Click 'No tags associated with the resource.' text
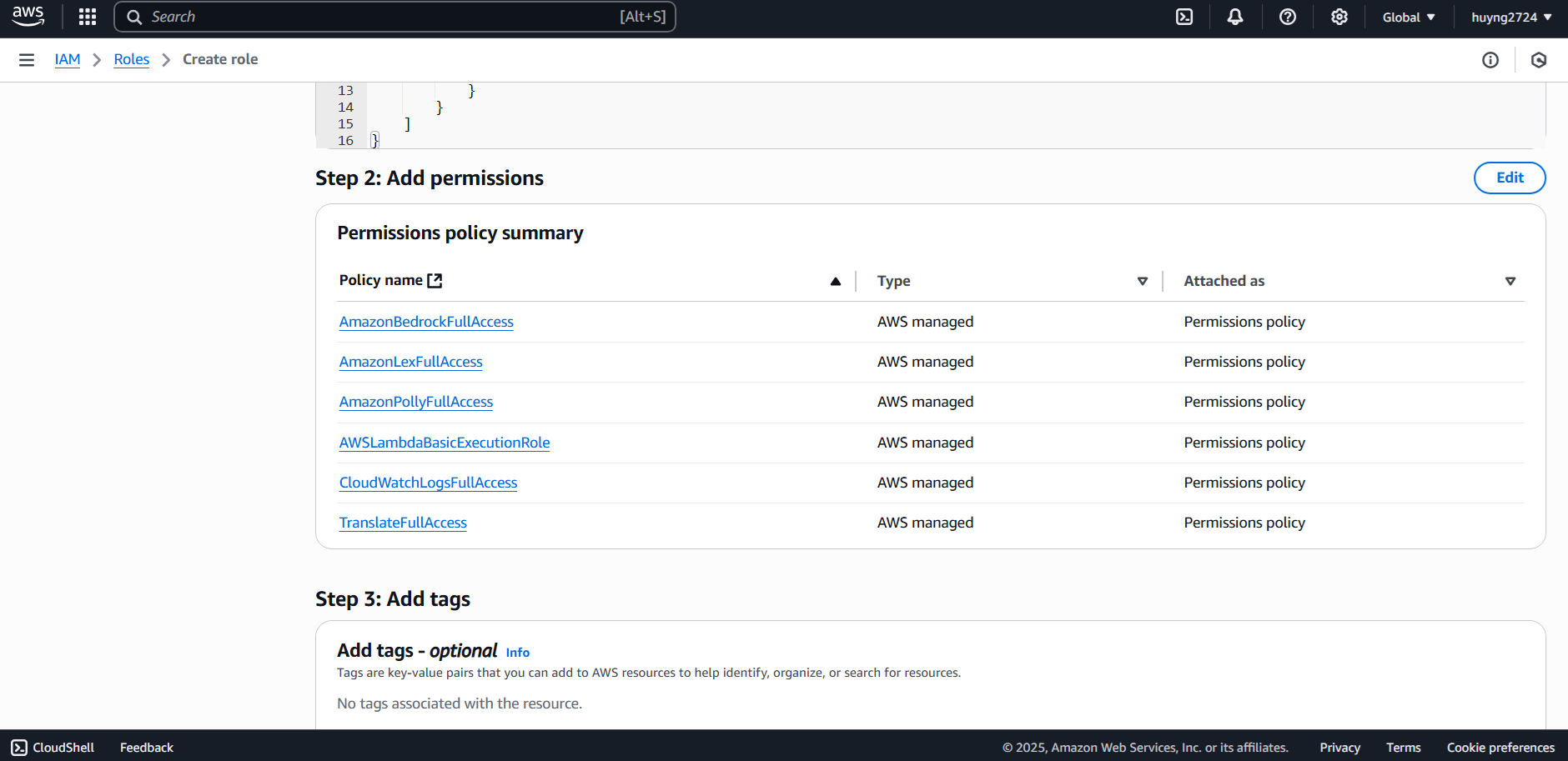The image size is (1568, 761). (460, 703)
